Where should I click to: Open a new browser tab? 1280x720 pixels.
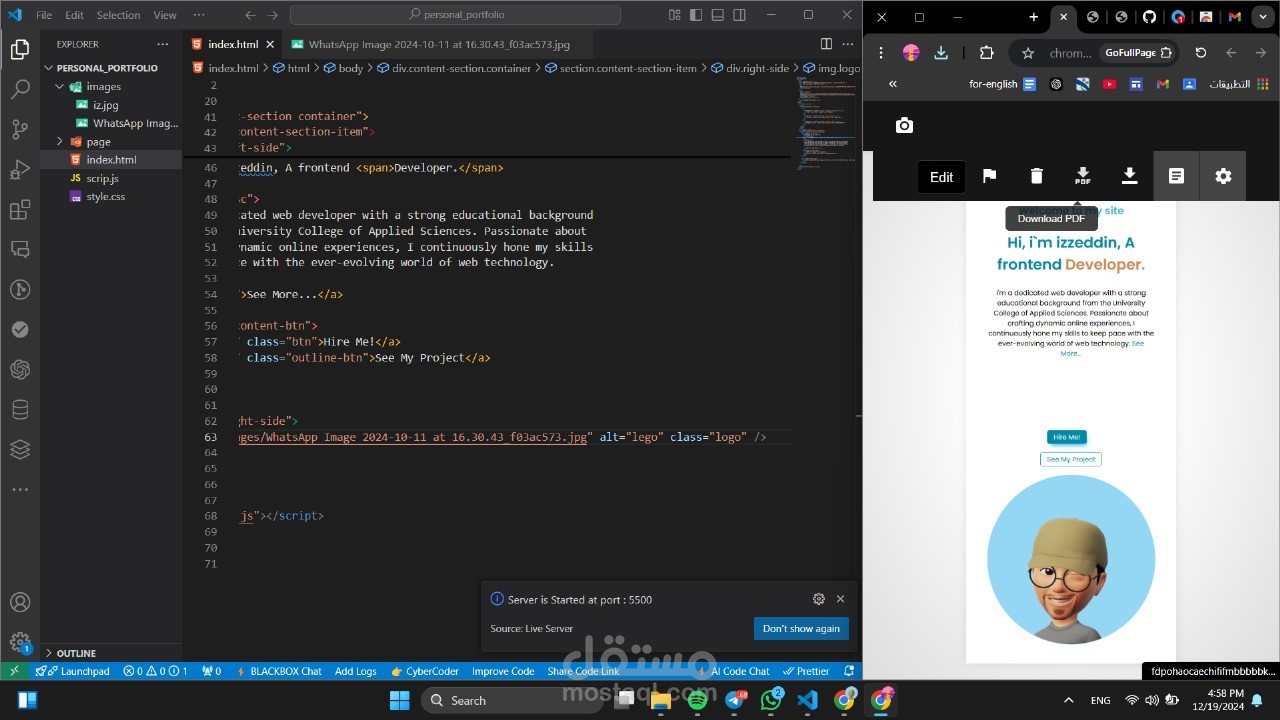tap(1034, 17)
